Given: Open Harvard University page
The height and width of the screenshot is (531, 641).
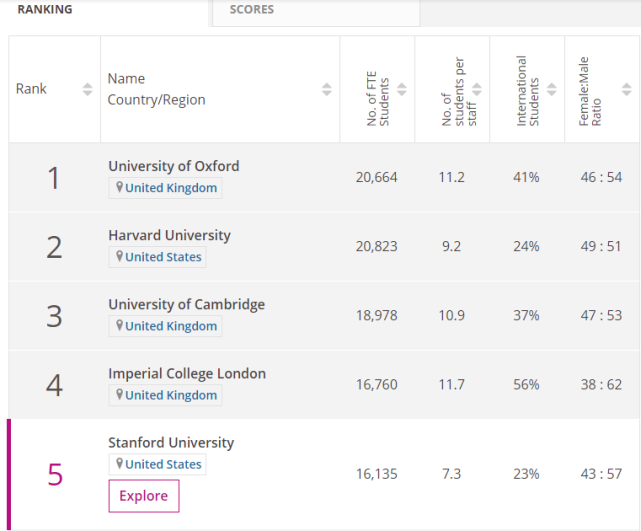Looking at the screenshot, I should pyautogui.click(x=169, y=235).
